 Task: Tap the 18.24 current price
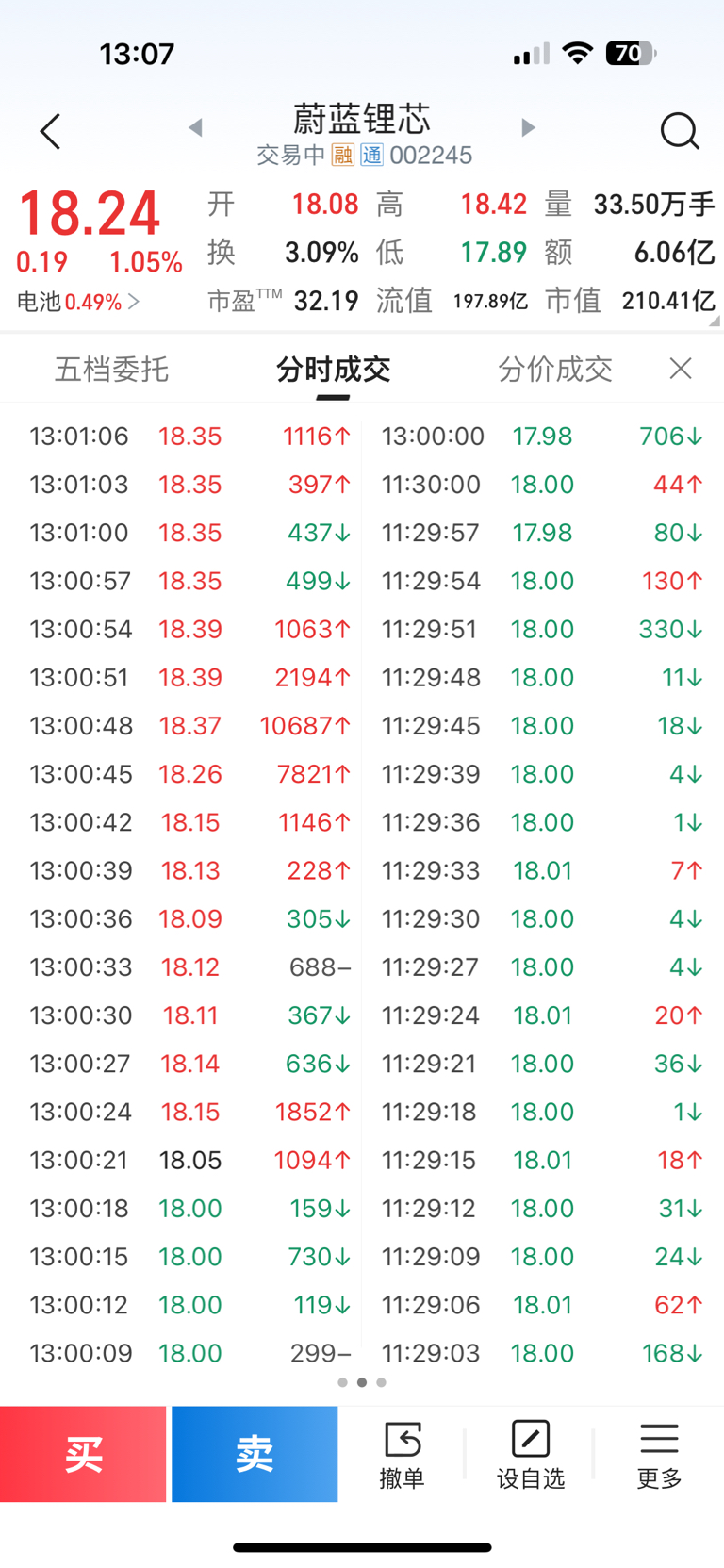tap(90, 213)
